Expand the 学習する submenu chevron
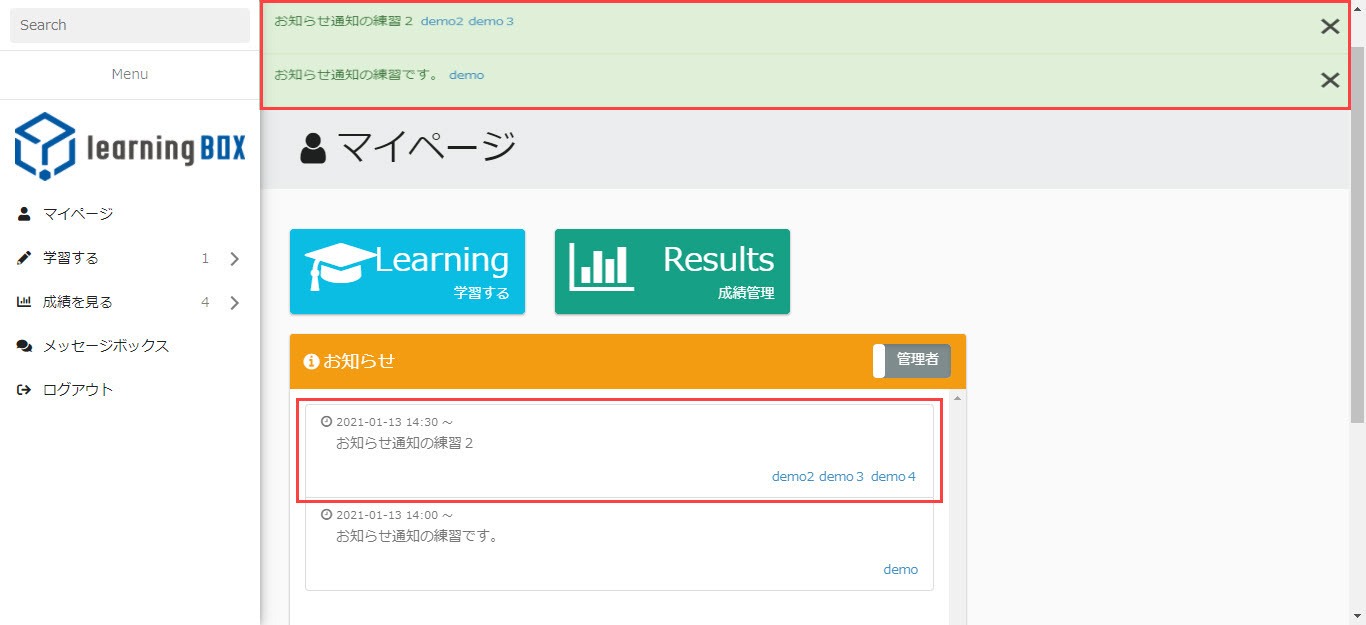The width and height of the screenshot is (1366, 625). point(235,259)
